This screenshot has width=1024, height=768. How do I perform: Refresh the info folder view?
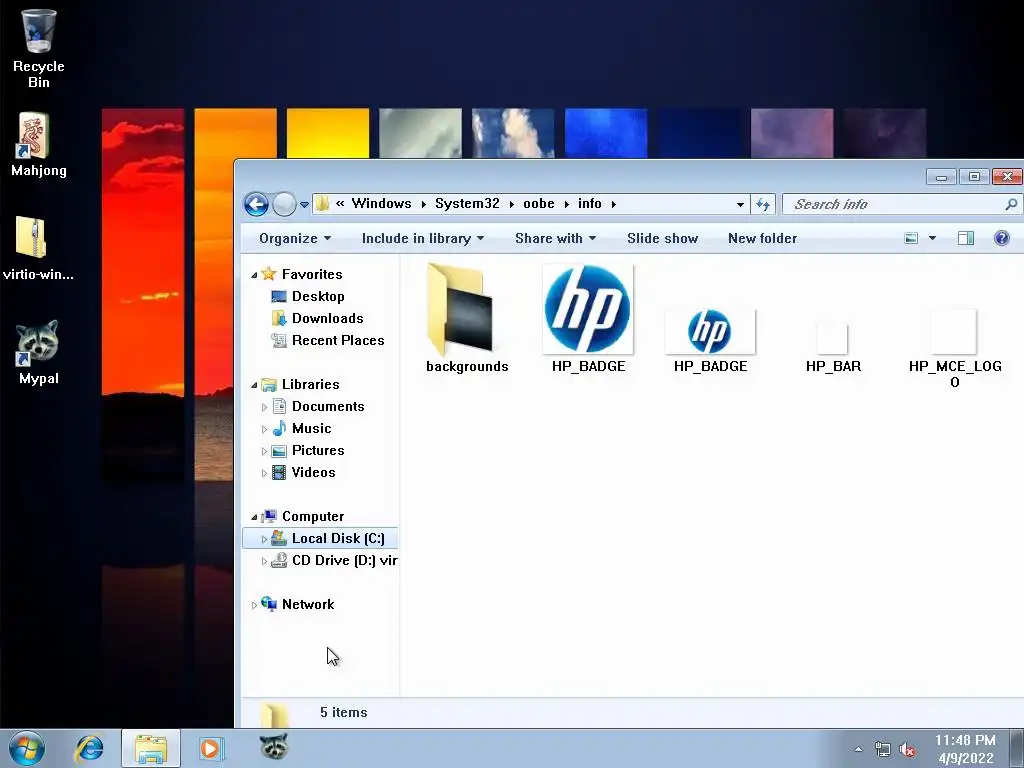763,204
